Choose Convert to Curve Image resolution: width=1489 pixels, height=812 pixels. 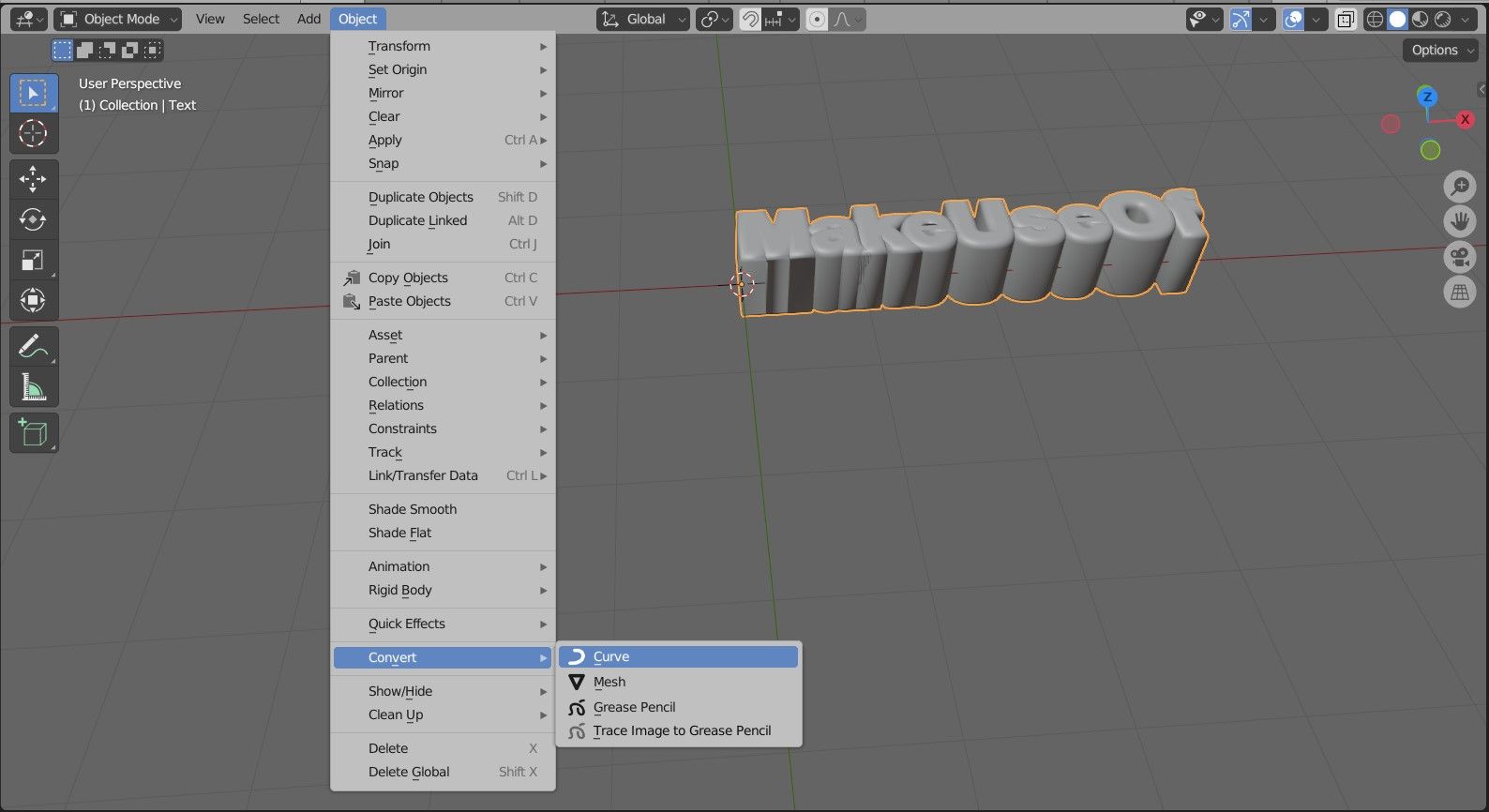[678, 656]
